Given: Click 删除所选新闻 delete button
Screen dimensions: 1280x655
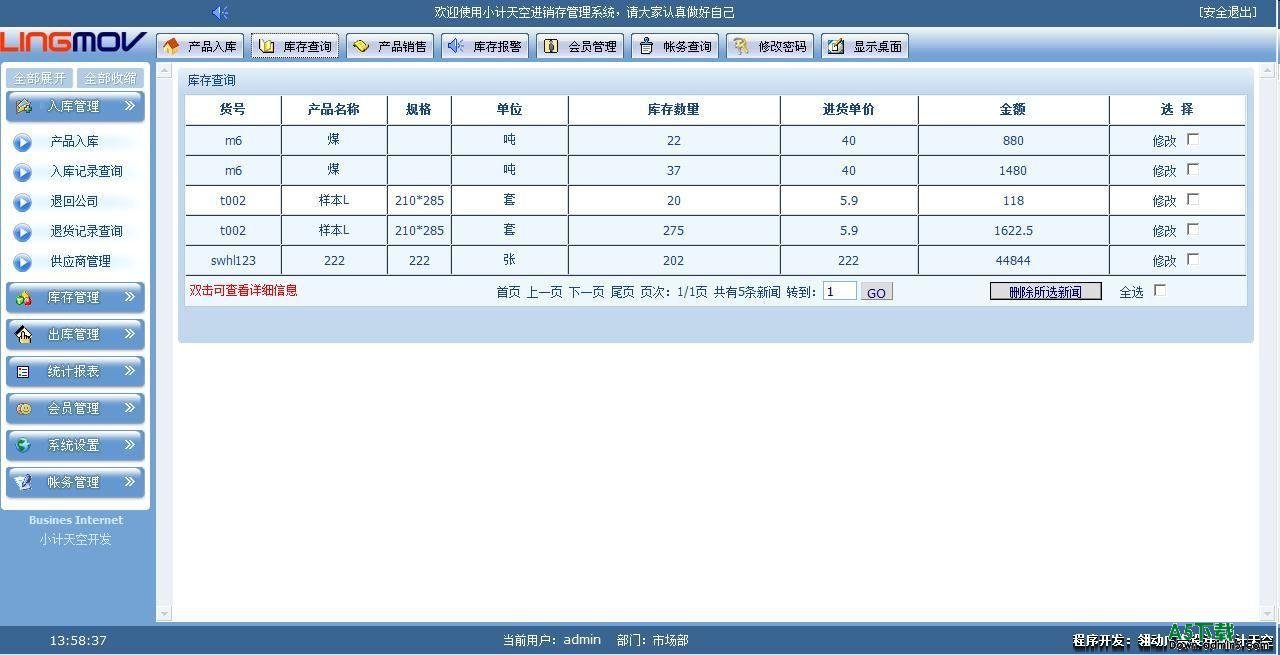Looking at the screenshot, I should [x=1045, y=292].
